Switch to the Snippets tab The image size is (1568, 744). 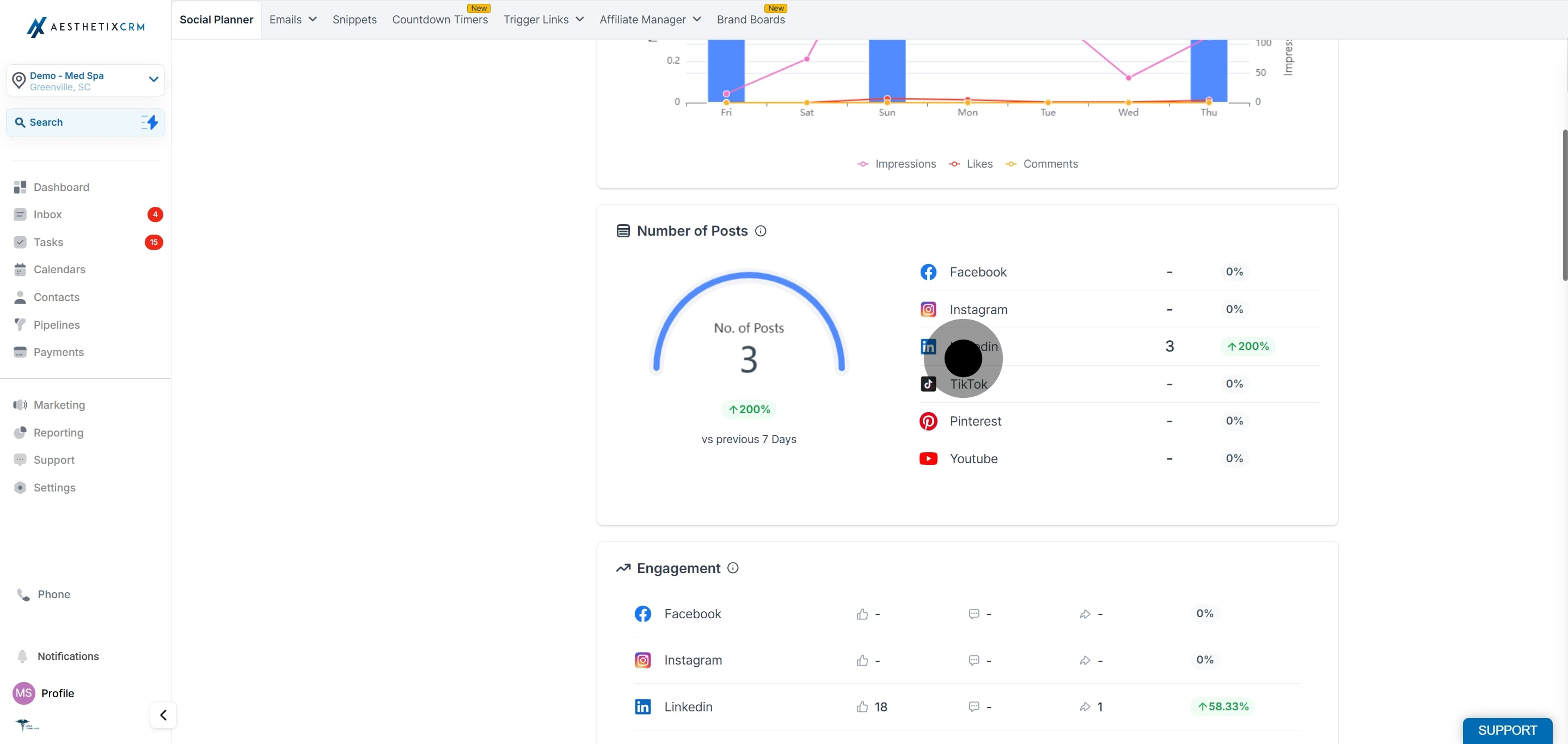(x=354, y=20)
